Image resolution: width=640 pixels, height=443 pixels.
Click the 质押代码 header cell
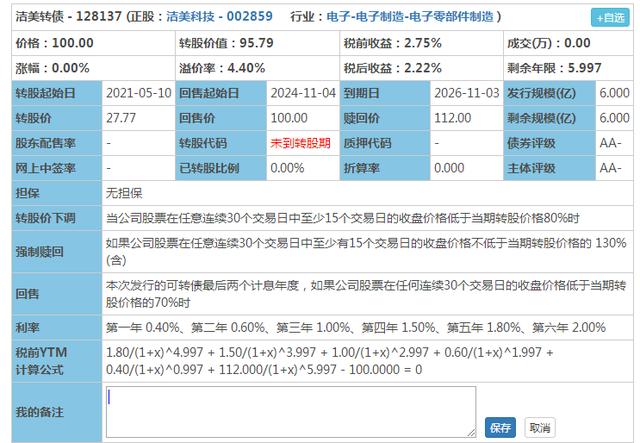pyautogui.click(x=385, y=143)
